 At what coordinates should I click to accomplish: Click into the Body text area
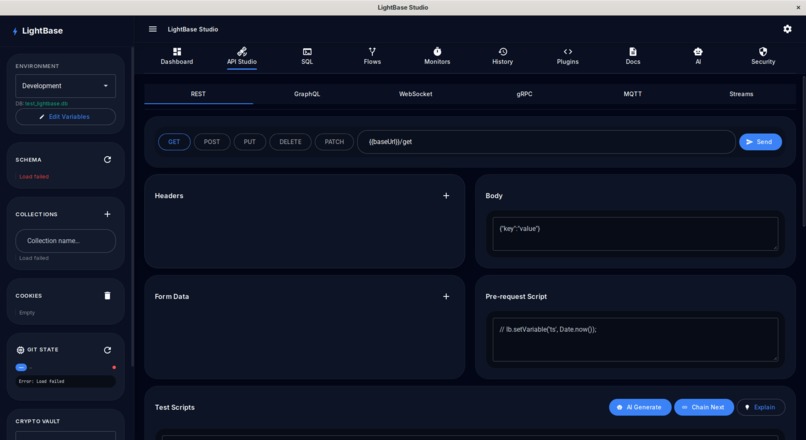(635, 234)
